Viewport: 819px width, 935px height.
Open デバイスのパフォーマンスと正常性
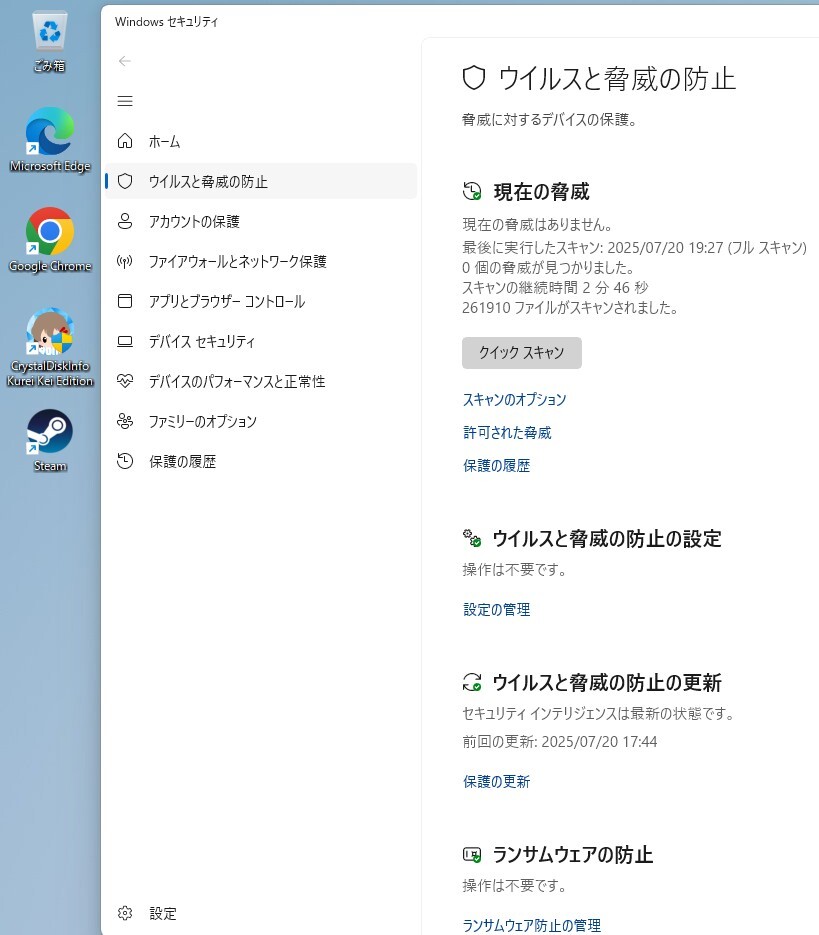coord(261,381)
